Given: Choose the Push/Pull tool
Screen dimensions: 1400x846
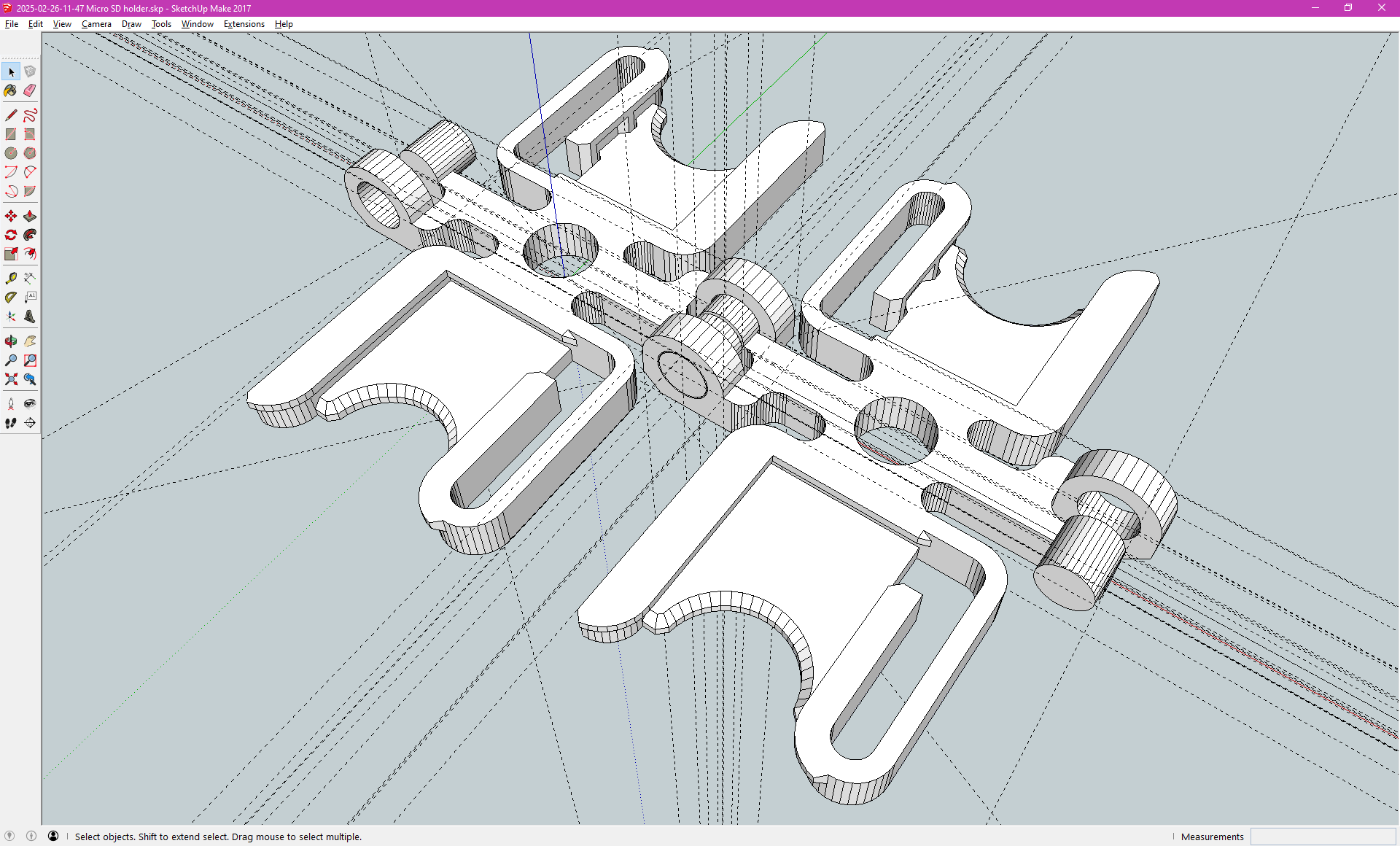Looking at the screenshot, I should (30, 216).
